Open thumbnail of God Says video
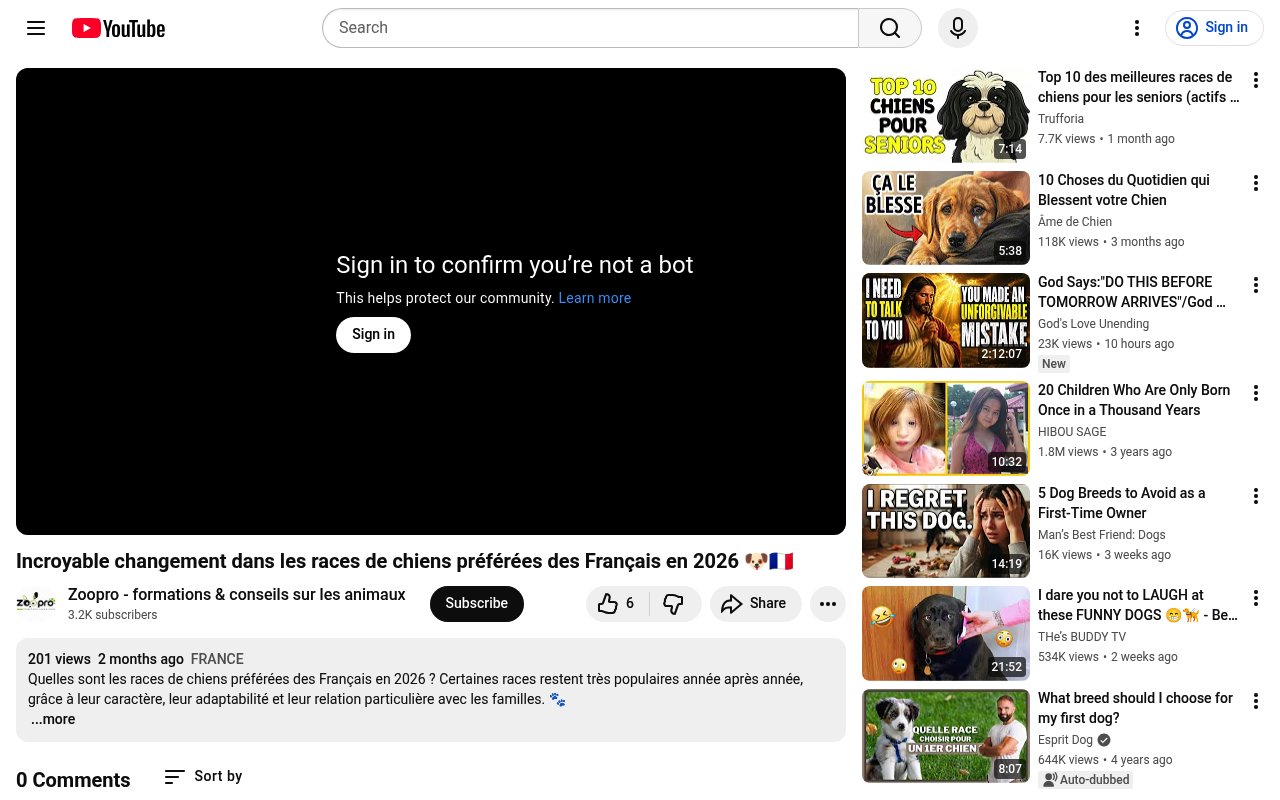Image resolution: width=1280 pixels, height=800 pixels. 945,320
